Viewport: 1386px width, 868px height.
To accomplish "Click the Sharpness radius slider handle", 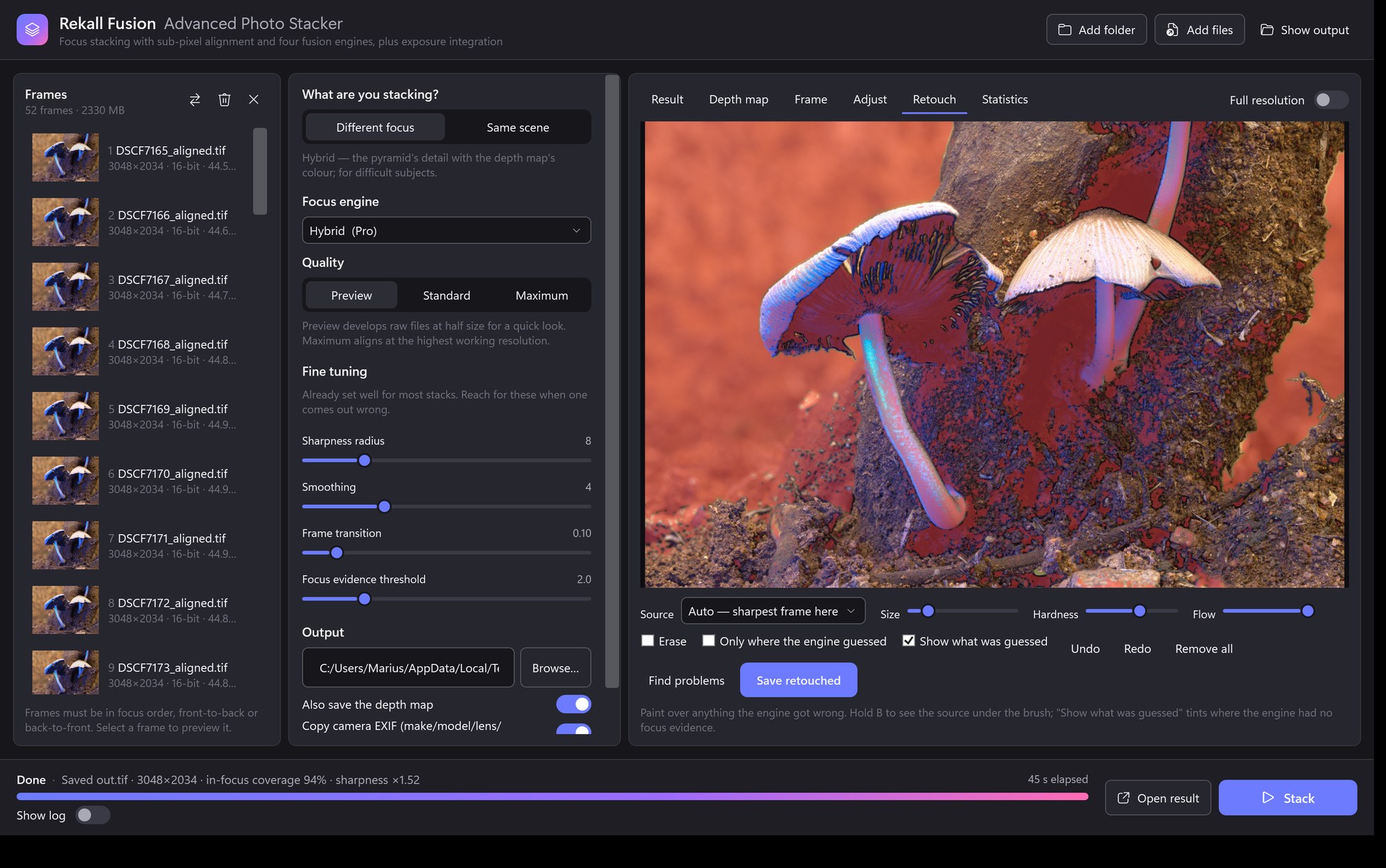I will coord(365,461).
